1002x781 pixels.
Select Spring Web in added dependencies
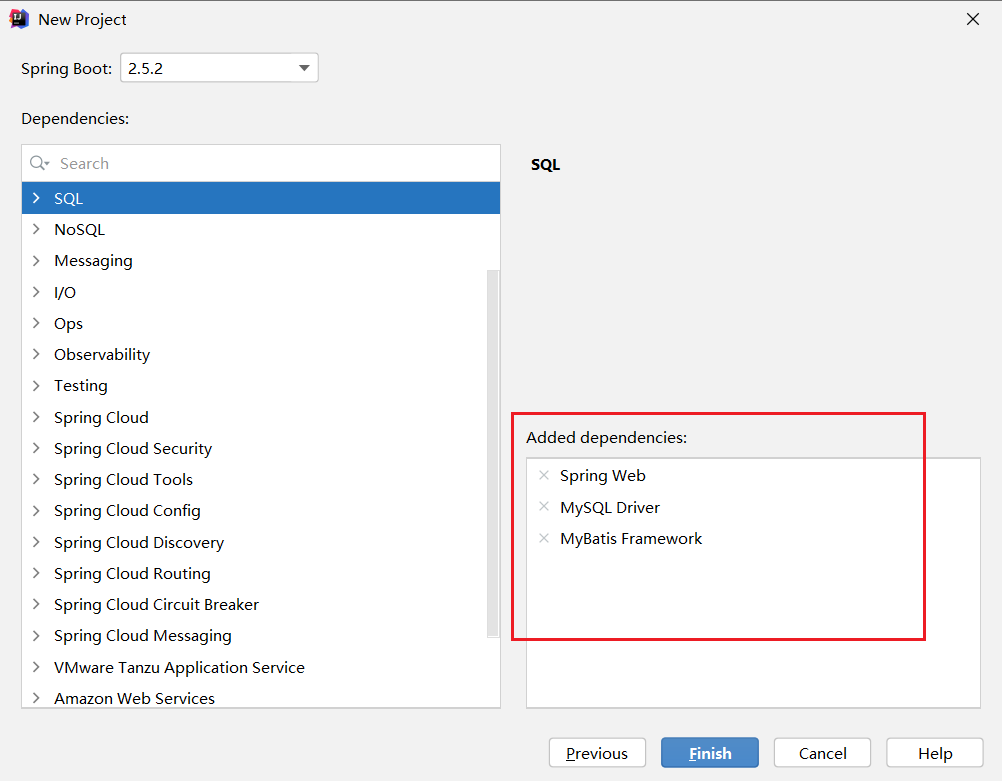point(603,476)
